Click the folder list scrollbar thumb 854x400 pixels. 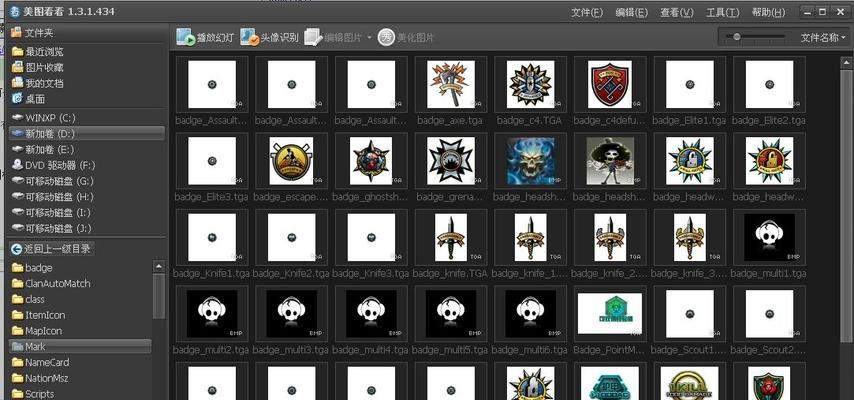click(158, 296)
